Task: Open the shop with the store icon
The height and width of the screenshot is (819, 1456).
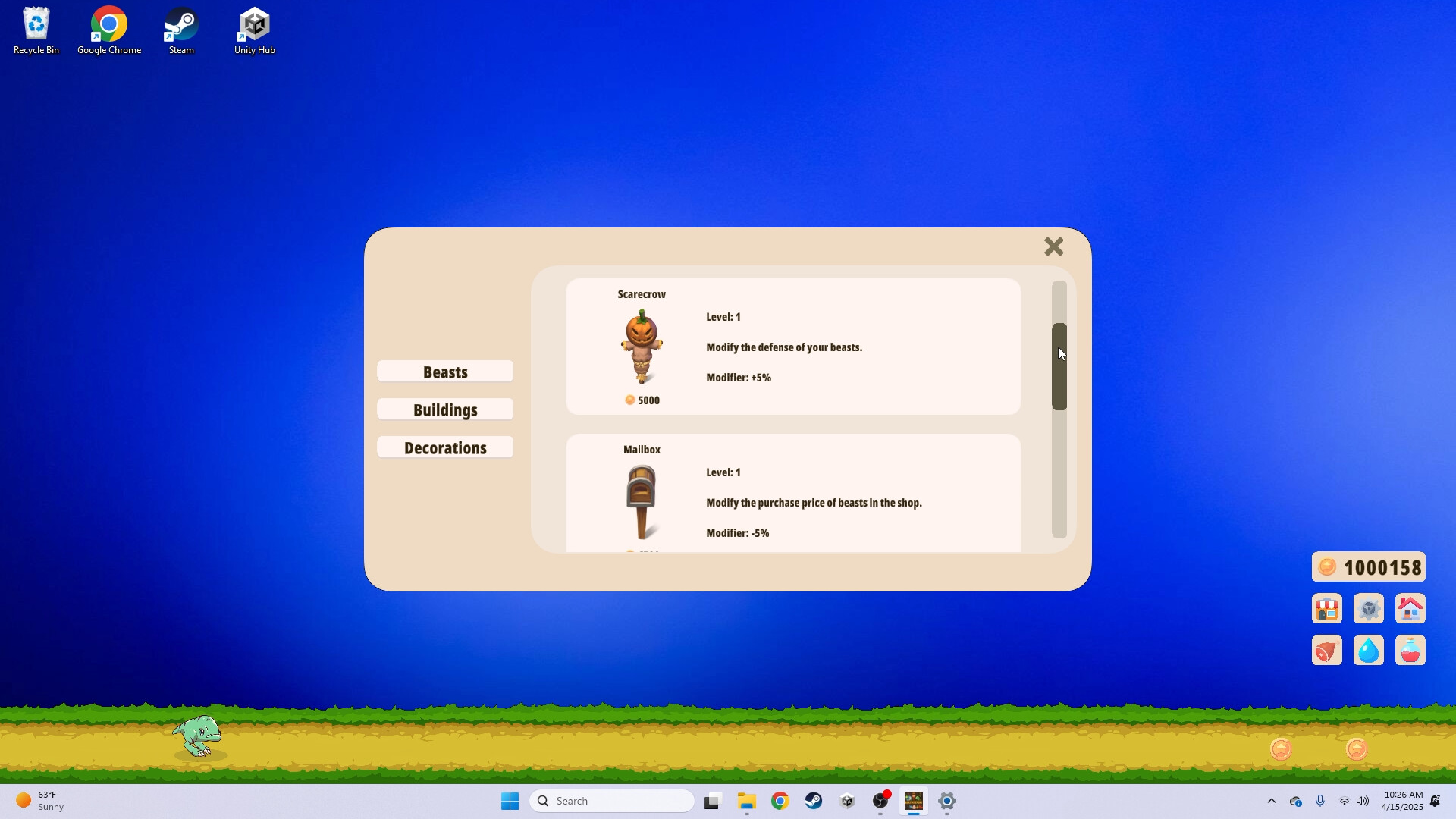Action: coord(1326,608)
